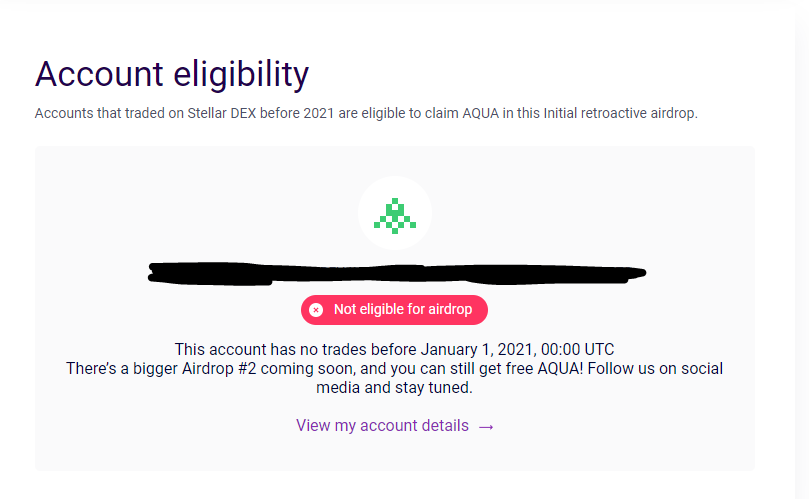Click the Follow us on social text

point(655,368)
